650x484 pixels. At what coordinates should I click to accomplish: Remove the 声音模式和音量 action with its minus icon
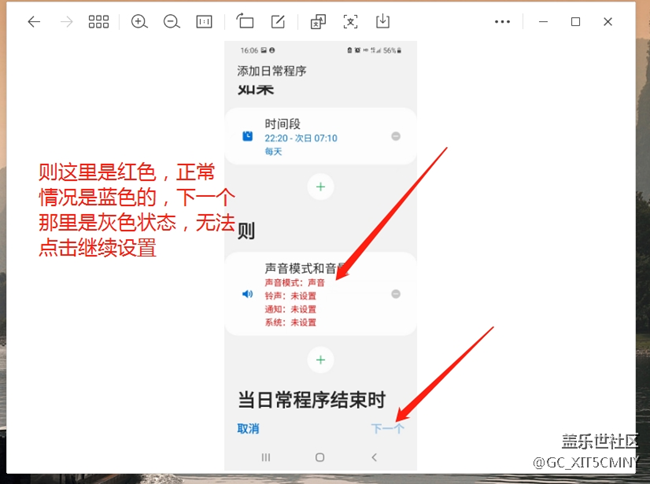tap(396, 294)
